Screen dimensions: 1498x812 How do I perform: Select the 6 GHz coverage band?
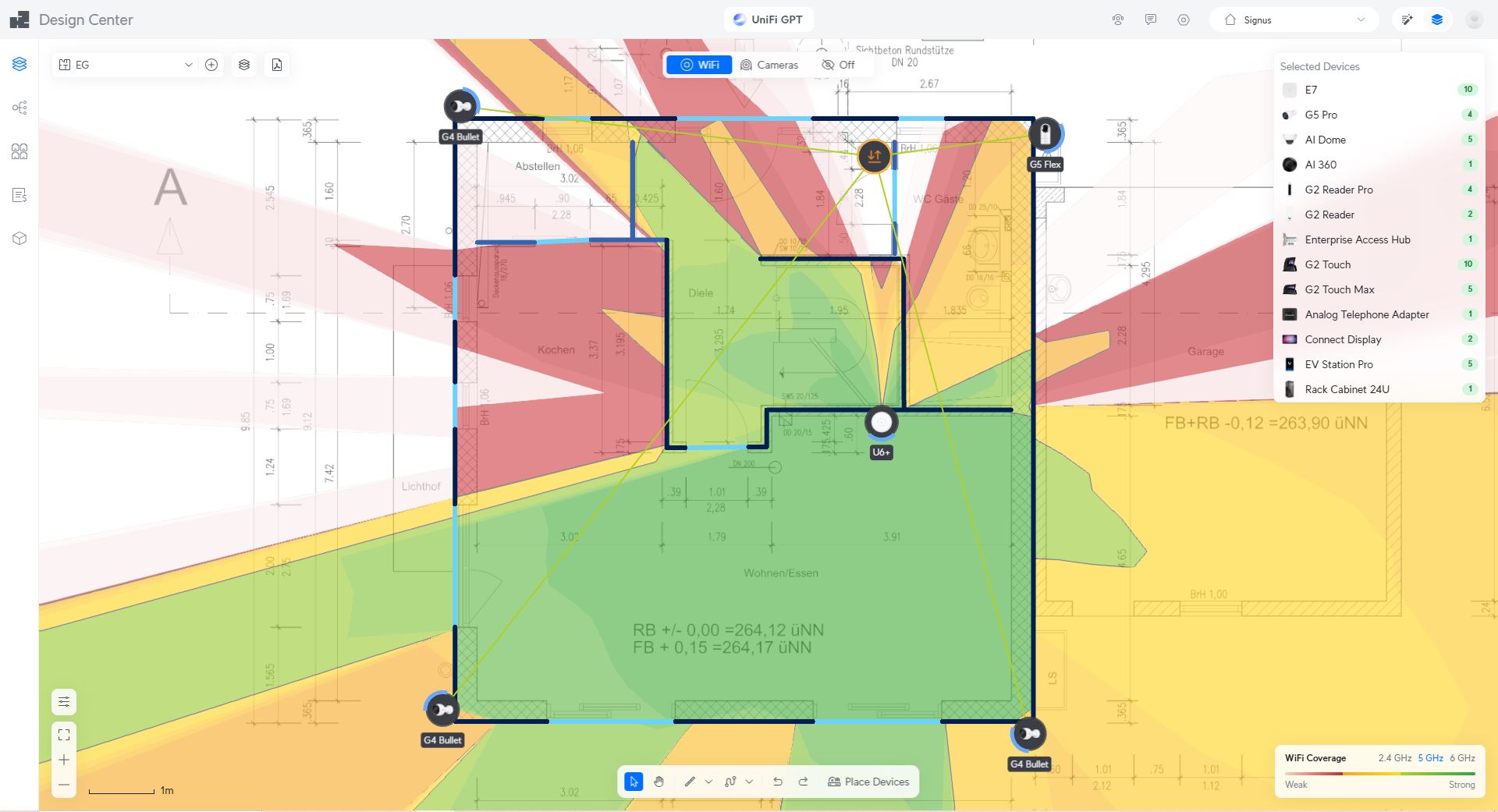1462,757
